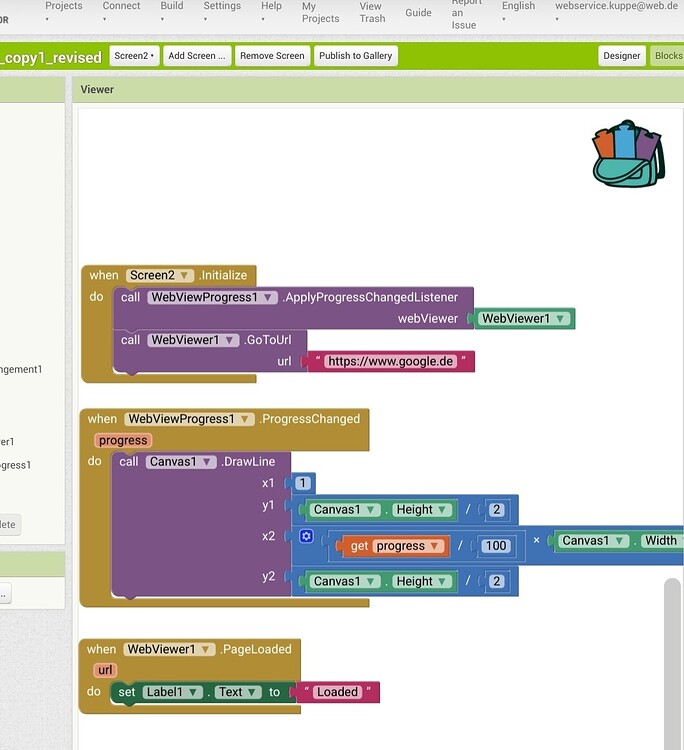Click the blue gear mutator icon on multiply block

pyautogui.click(x=306, y=537)
